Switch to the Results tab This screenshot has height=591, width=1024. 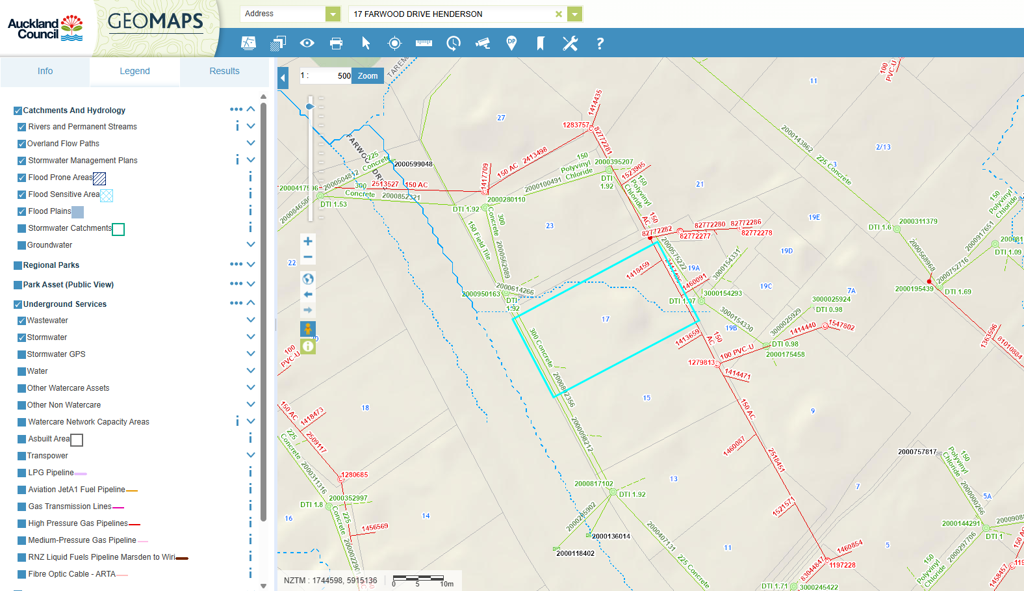coord(224,71)
